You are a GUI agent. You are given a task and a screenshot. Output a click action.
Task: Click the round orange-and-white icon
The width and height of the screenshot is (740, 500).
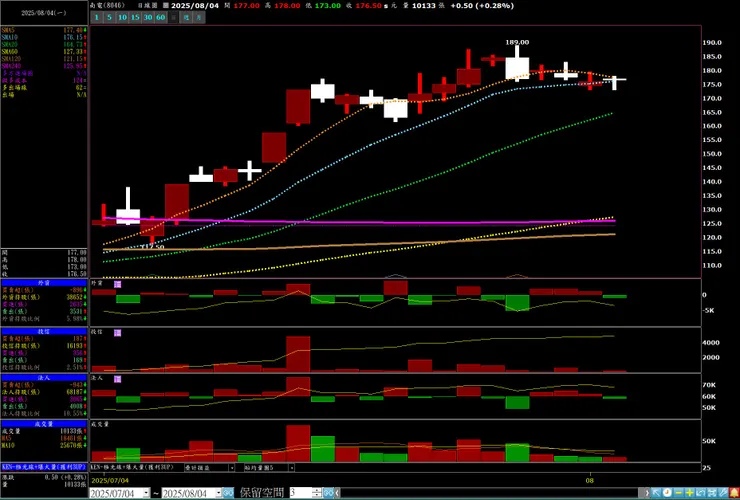(x=667, y=493)
